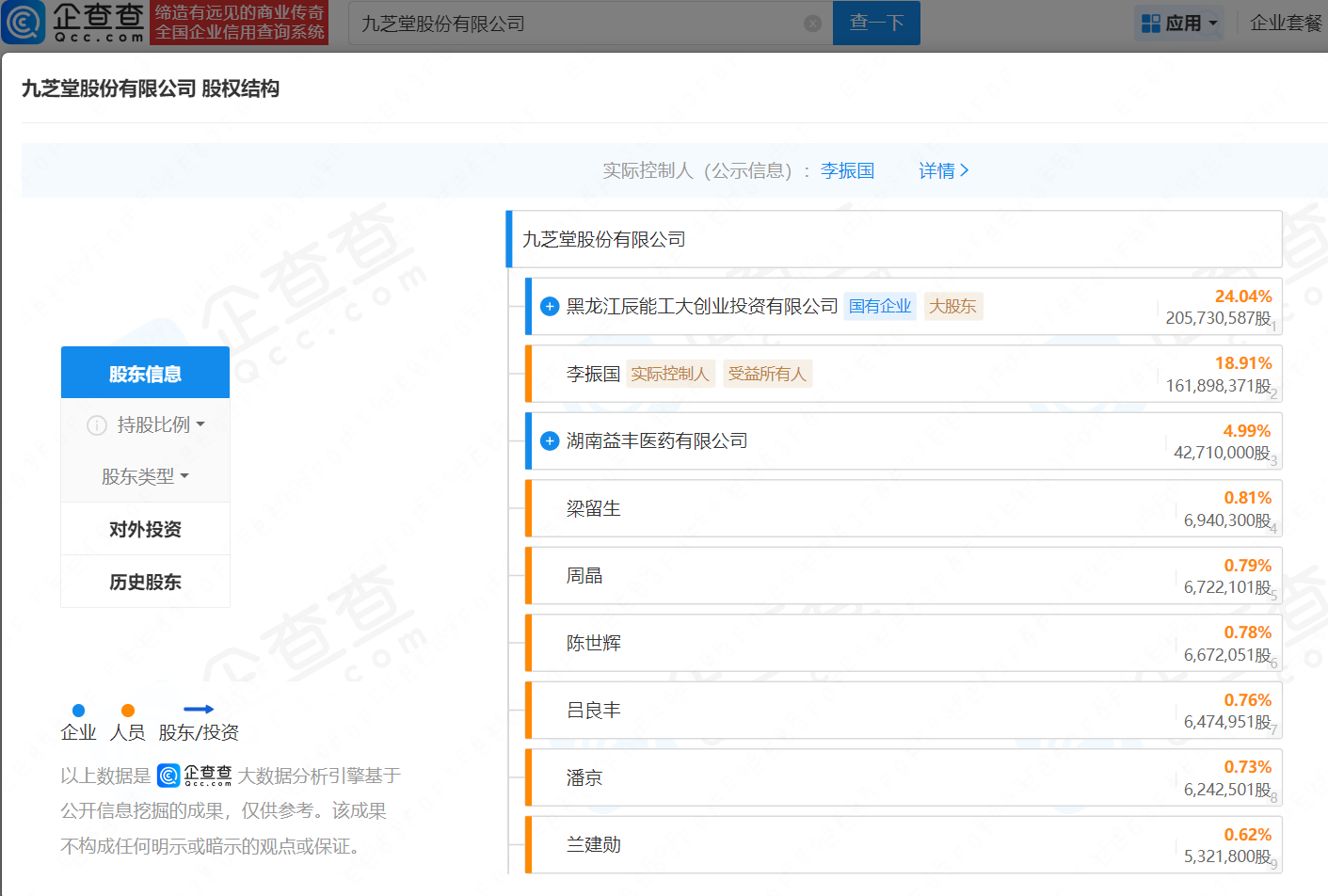Viewport: 1328px width, 896px height.
Task: Expand 黑龙江辰能工大创业投资有限公司 with the plus icon
Action: [550, 307]
